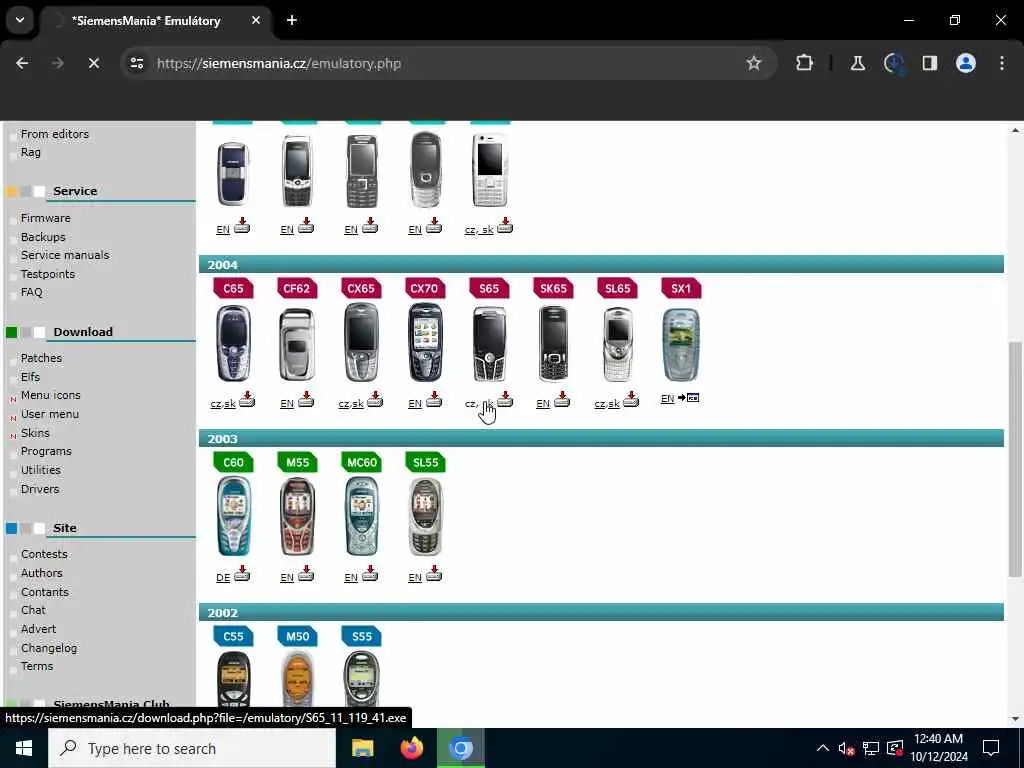Launch Firefox from the taskbar

point(411,748)
